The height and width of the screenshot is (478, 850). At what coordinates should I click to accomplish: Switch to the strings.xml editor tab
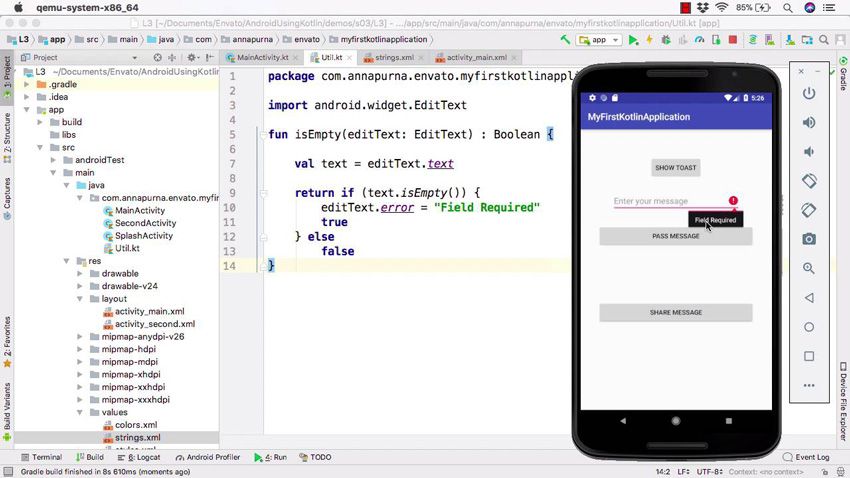click(393, 58)
